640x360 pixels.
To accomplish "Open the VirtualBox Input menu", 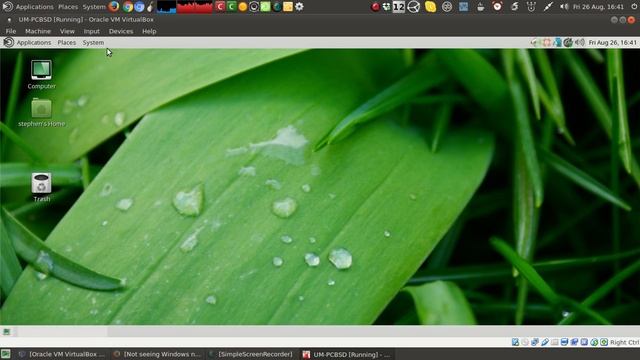I will coord(91,31).
